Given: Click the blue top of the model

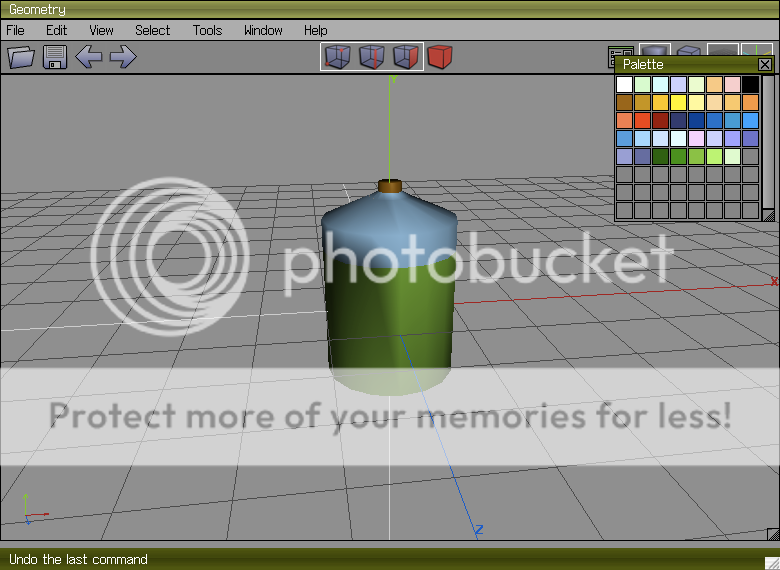Looking at the screenshot, I should [390, 229].
